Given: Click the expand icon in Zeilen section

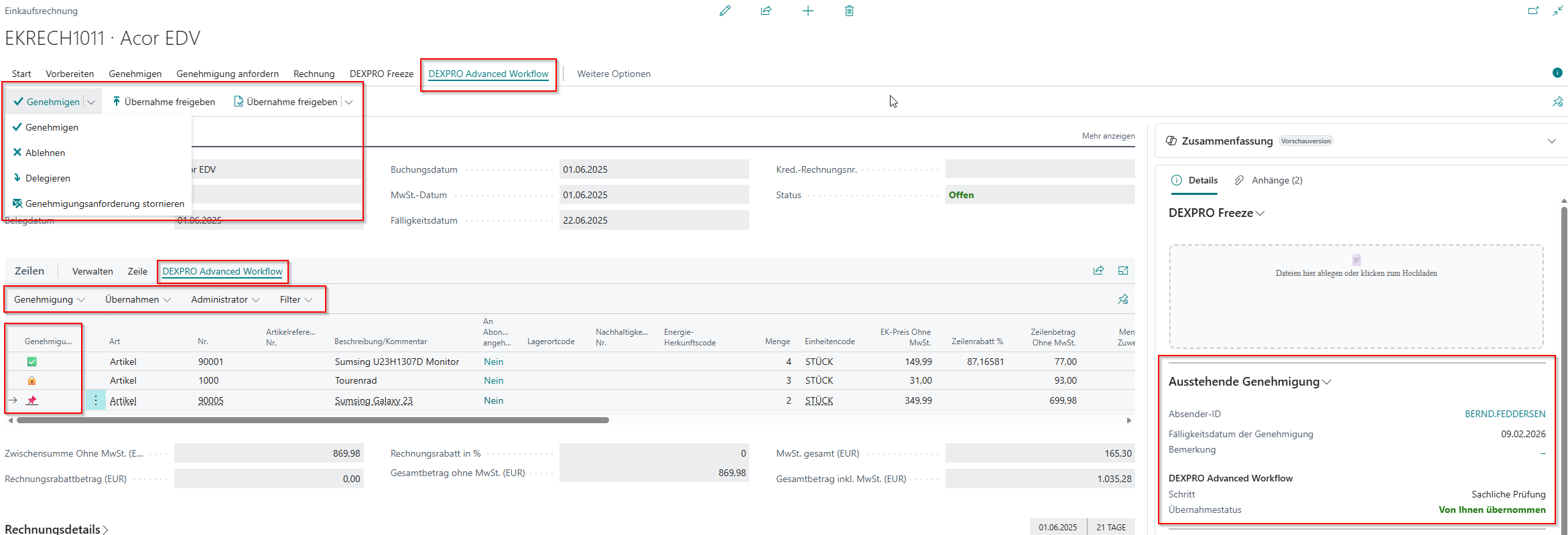Looking at the screenshot, I should click(1123, 271).
